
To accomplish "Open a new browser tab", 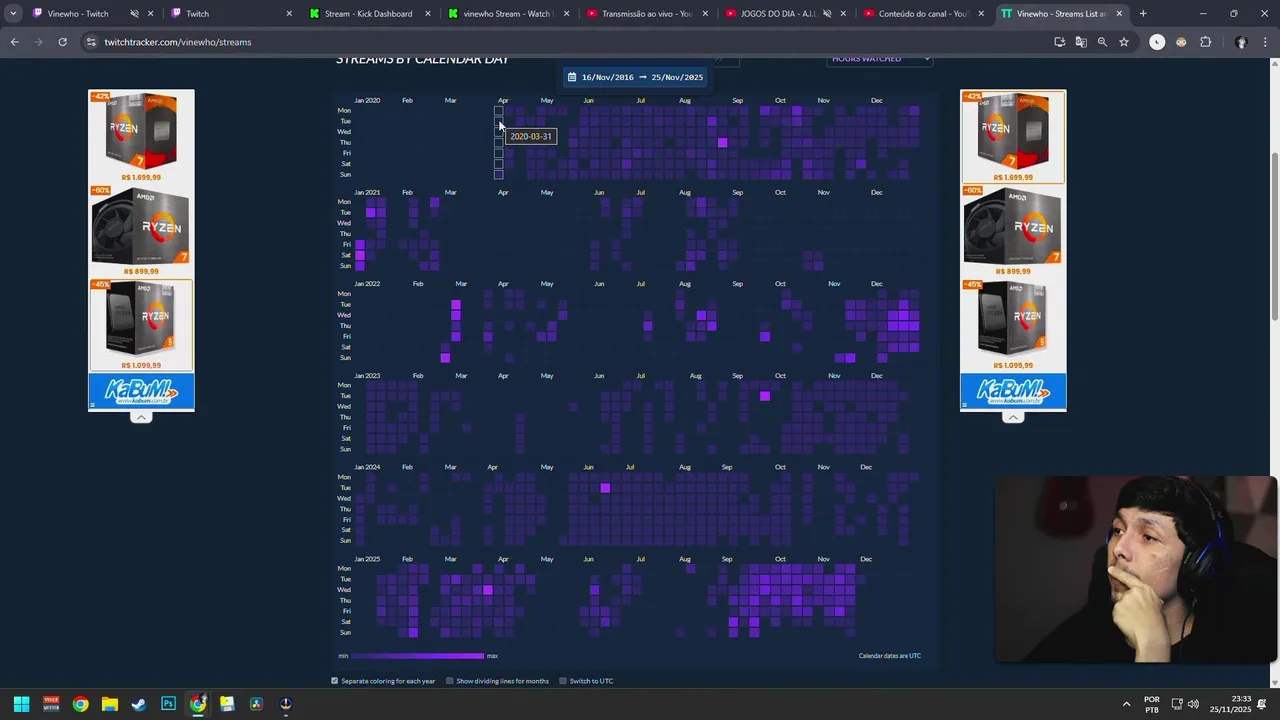I will click(1143, 14).
